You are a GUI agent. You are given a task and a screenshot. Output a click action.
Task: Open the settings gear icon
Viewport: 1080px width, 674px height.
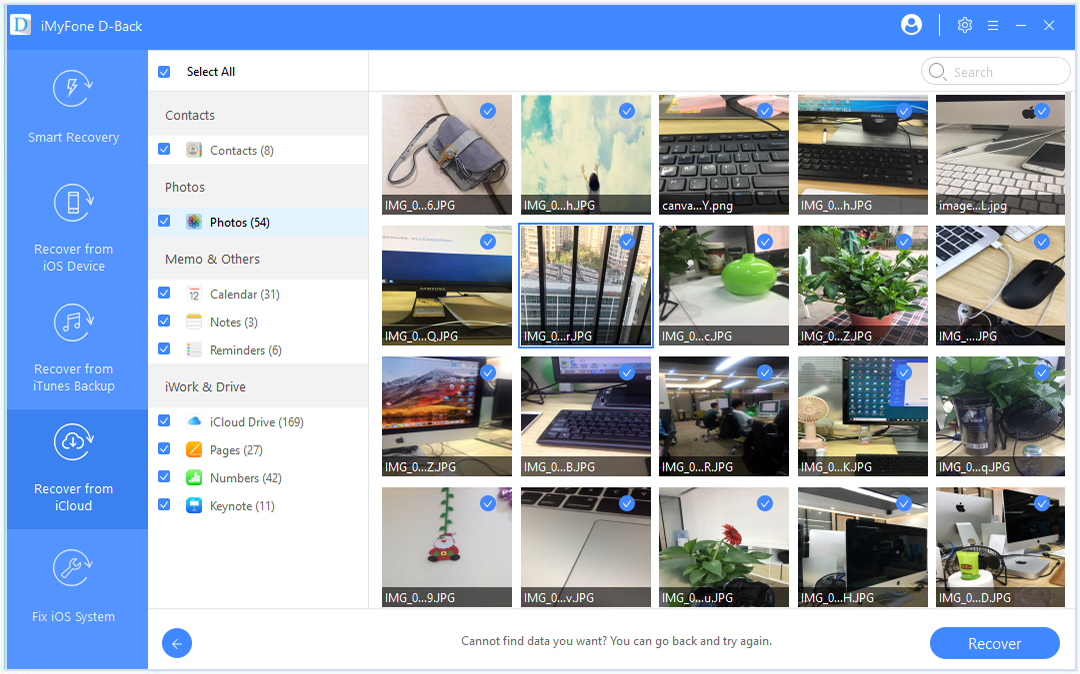[964, 25]
